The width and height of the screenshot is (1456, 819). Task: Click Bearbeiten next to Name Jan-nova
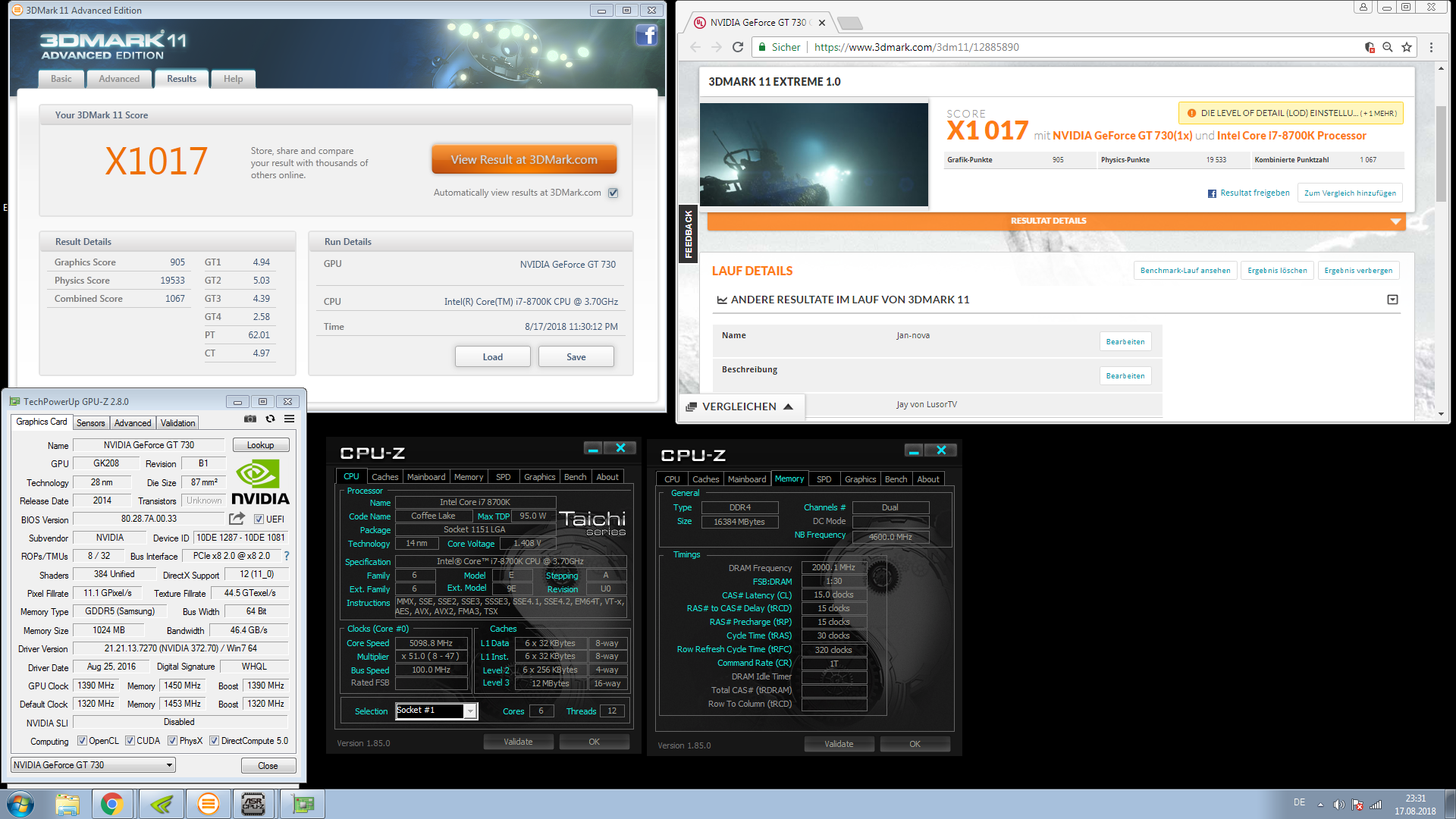pos(1125,342)
